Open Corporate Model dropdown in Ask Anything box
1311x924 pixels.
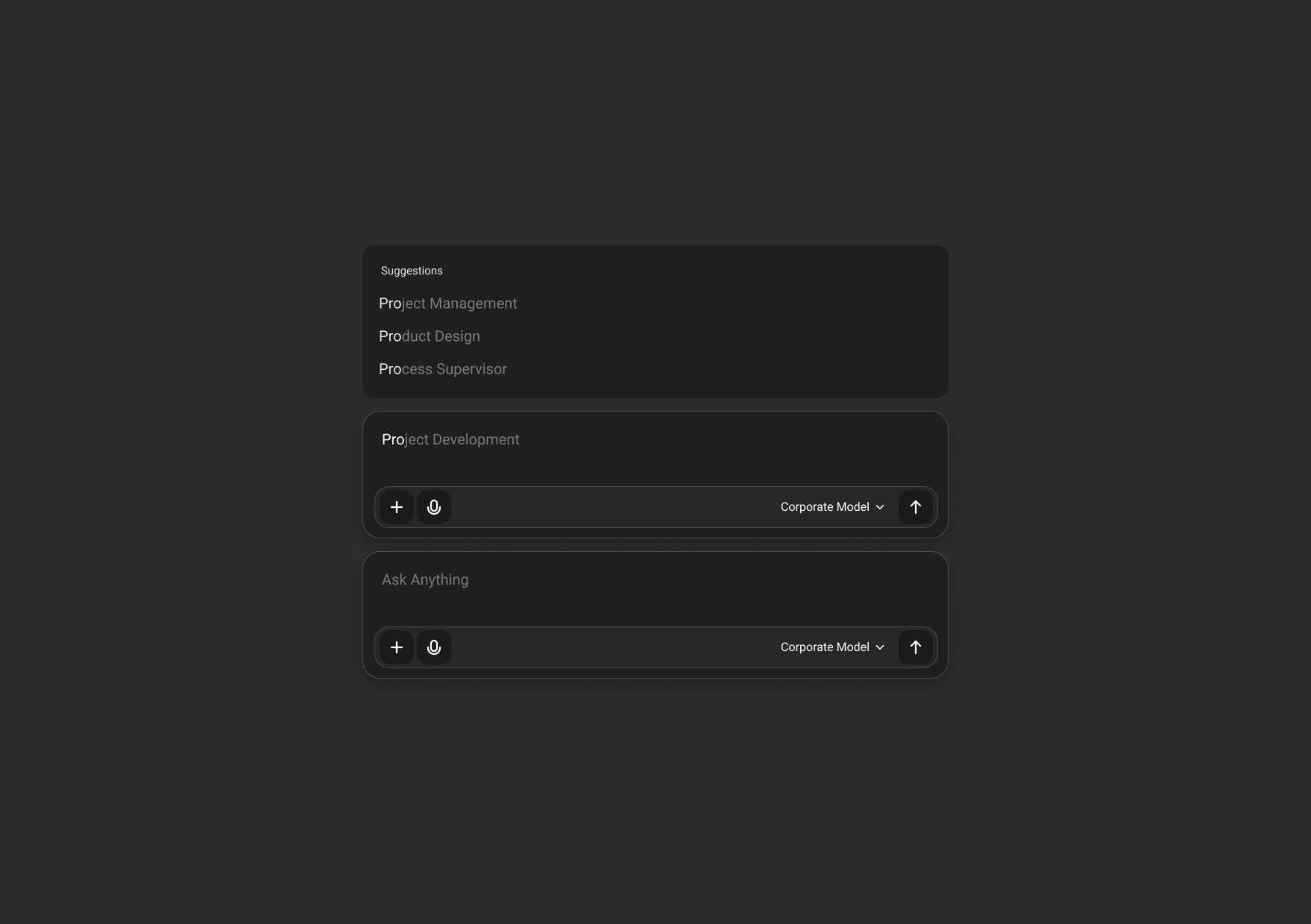832,647
